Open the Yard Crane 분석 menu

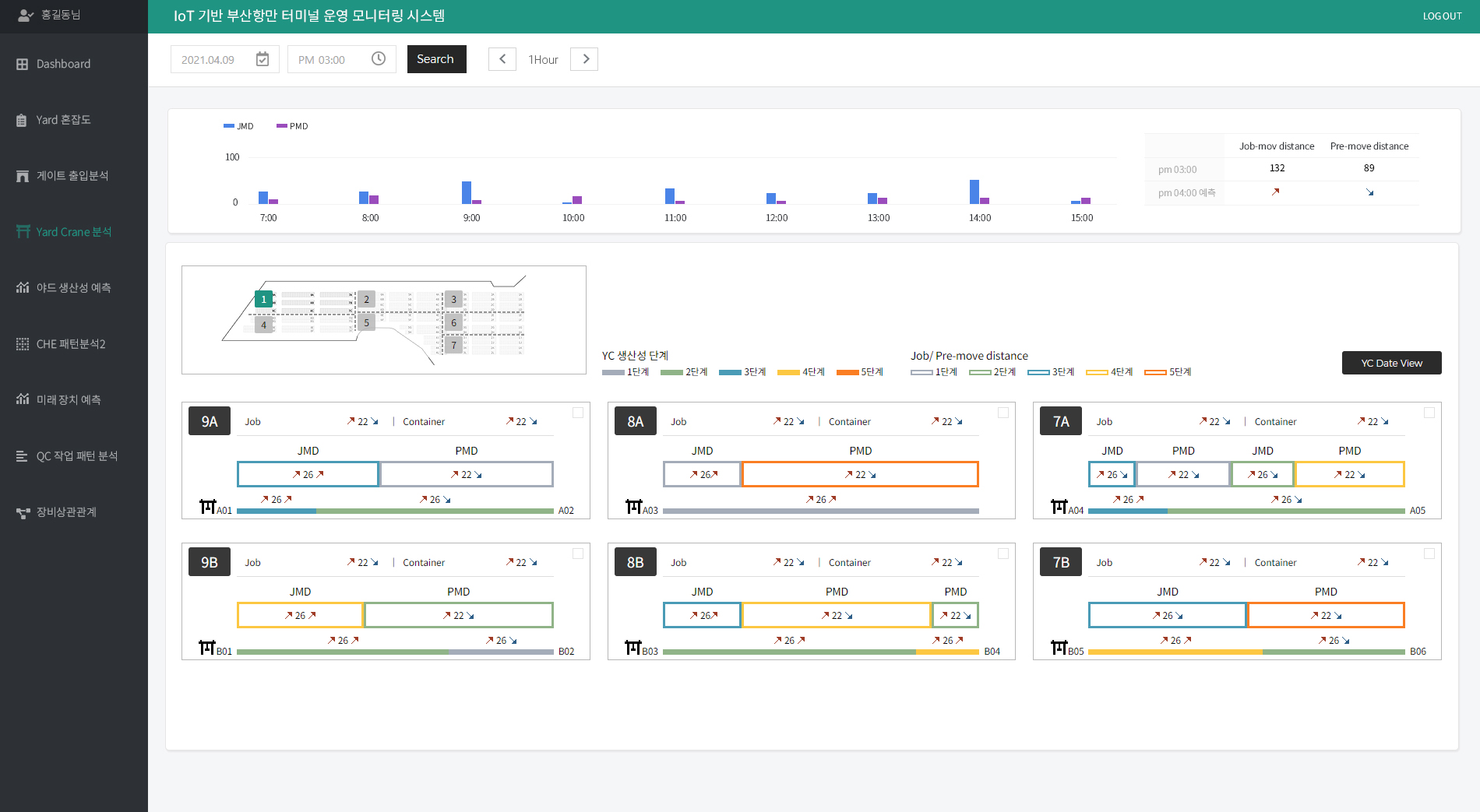tap(73, 232)
